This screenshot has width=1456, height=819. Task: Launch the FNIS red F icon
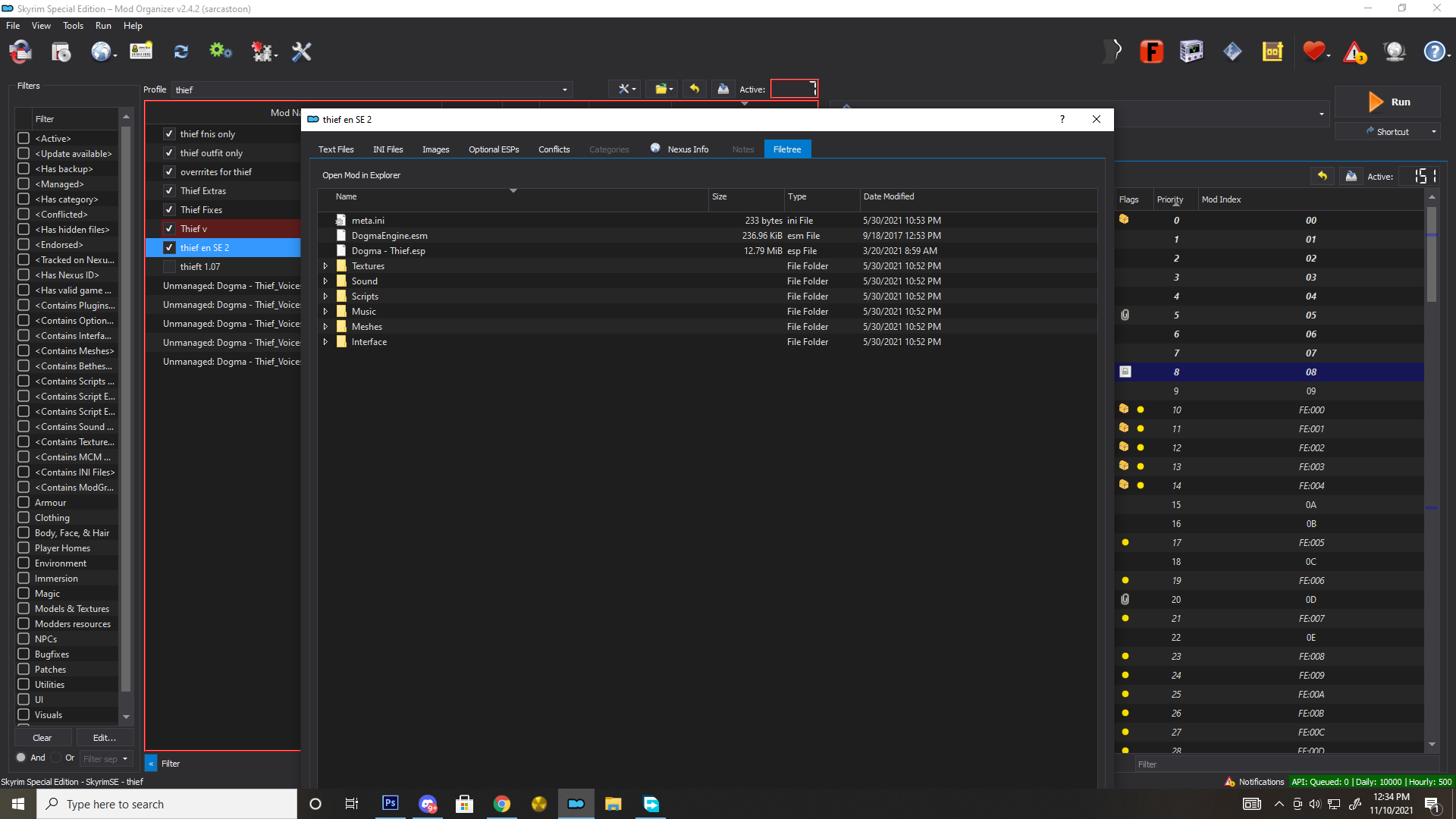pyautogui.click(x=1152, y=52)
